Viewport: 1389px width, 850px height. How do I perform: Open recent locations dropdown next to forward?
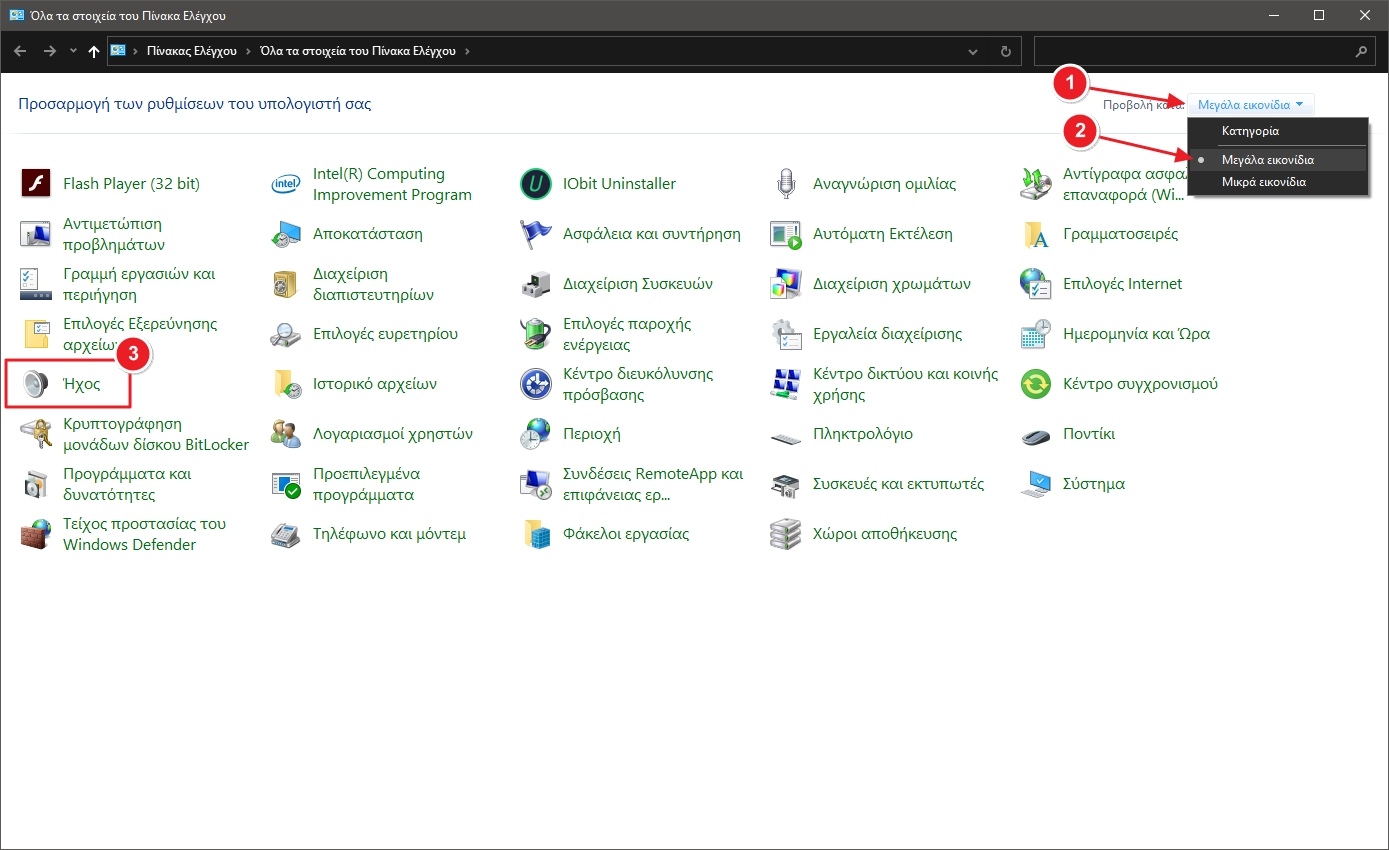tap(73, 51)
